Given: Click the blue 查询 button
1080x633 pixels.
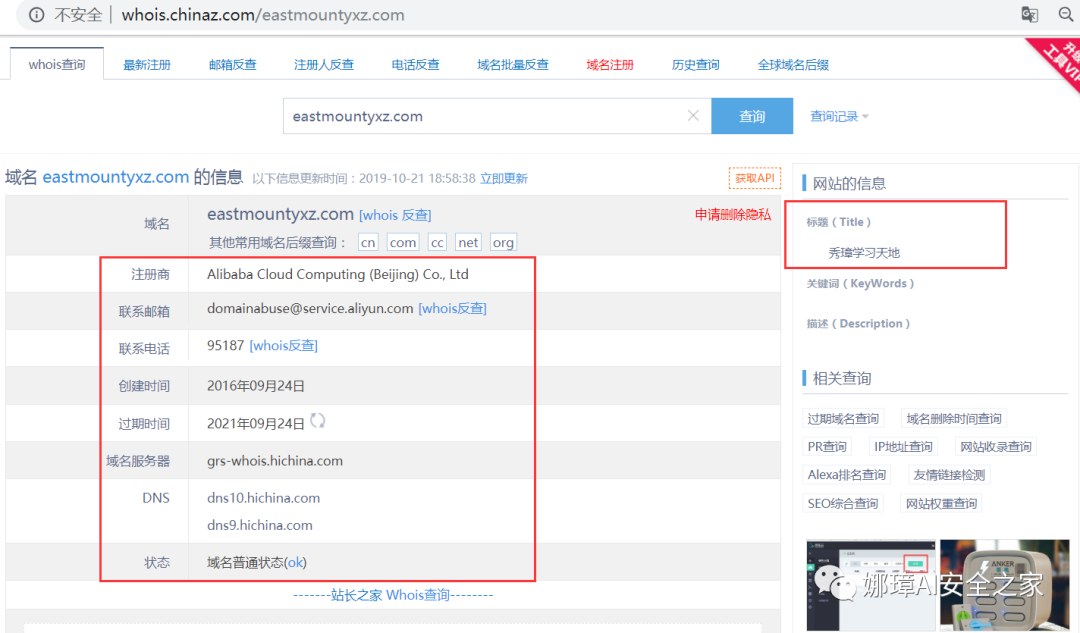Looking at the screenshot, I should click(x=752, y=116).
